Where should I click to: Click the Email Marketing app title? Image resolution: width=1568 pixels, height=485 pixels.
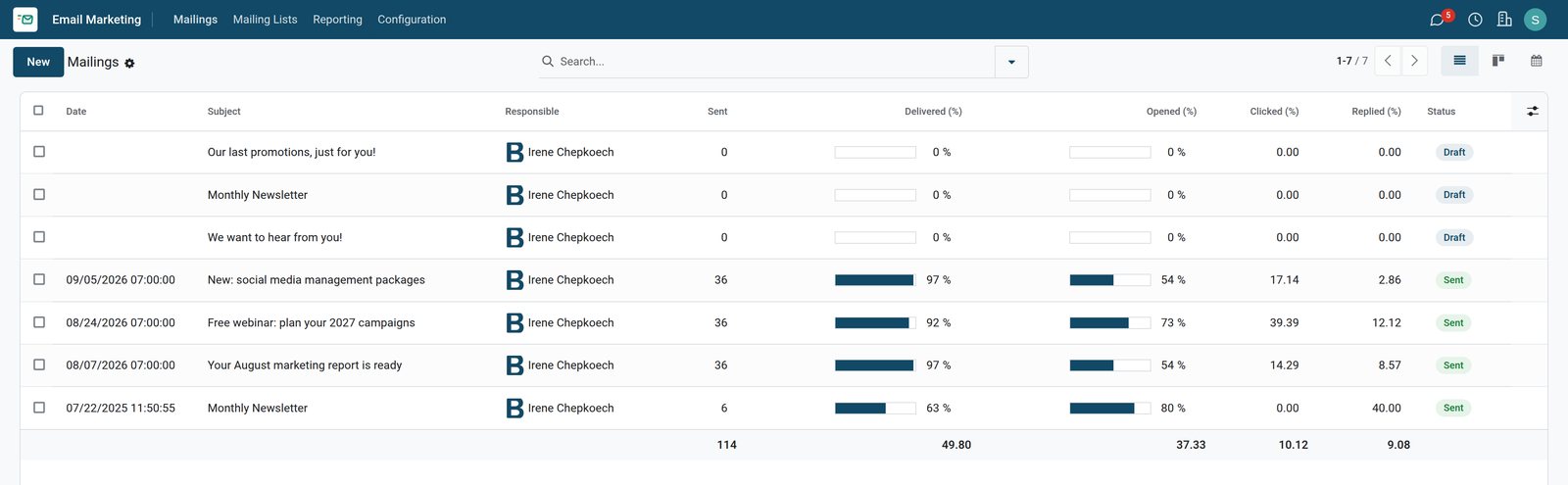click(x=96, y=20)
